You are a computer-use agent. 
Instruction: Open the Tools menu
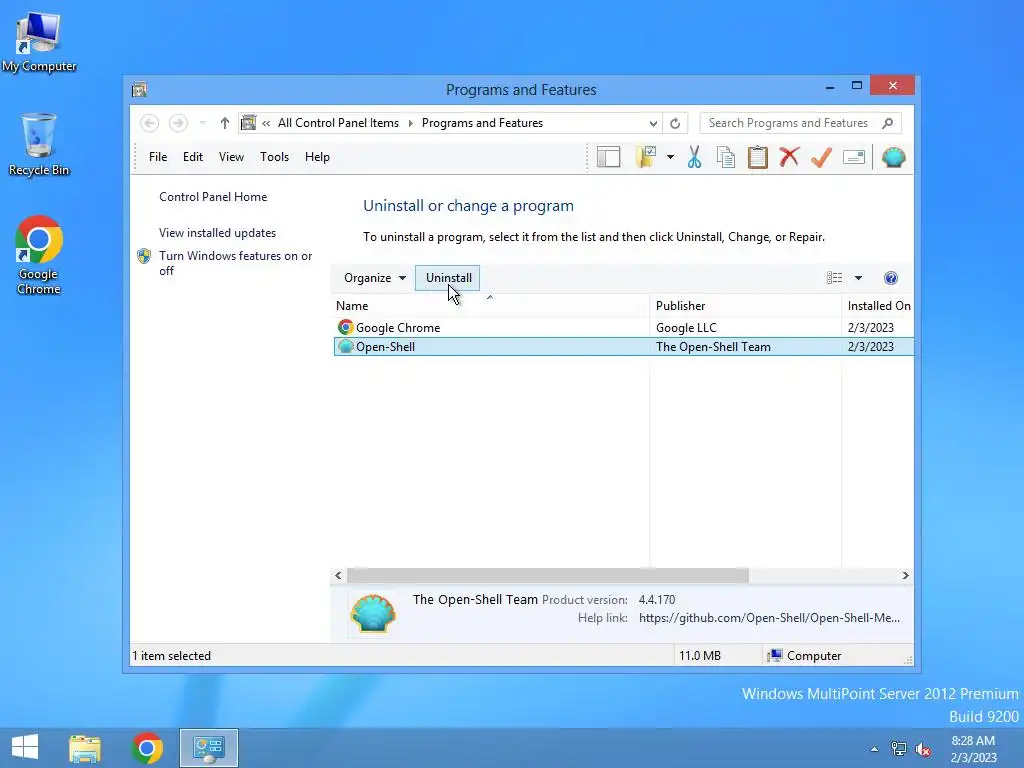[274, 157]
